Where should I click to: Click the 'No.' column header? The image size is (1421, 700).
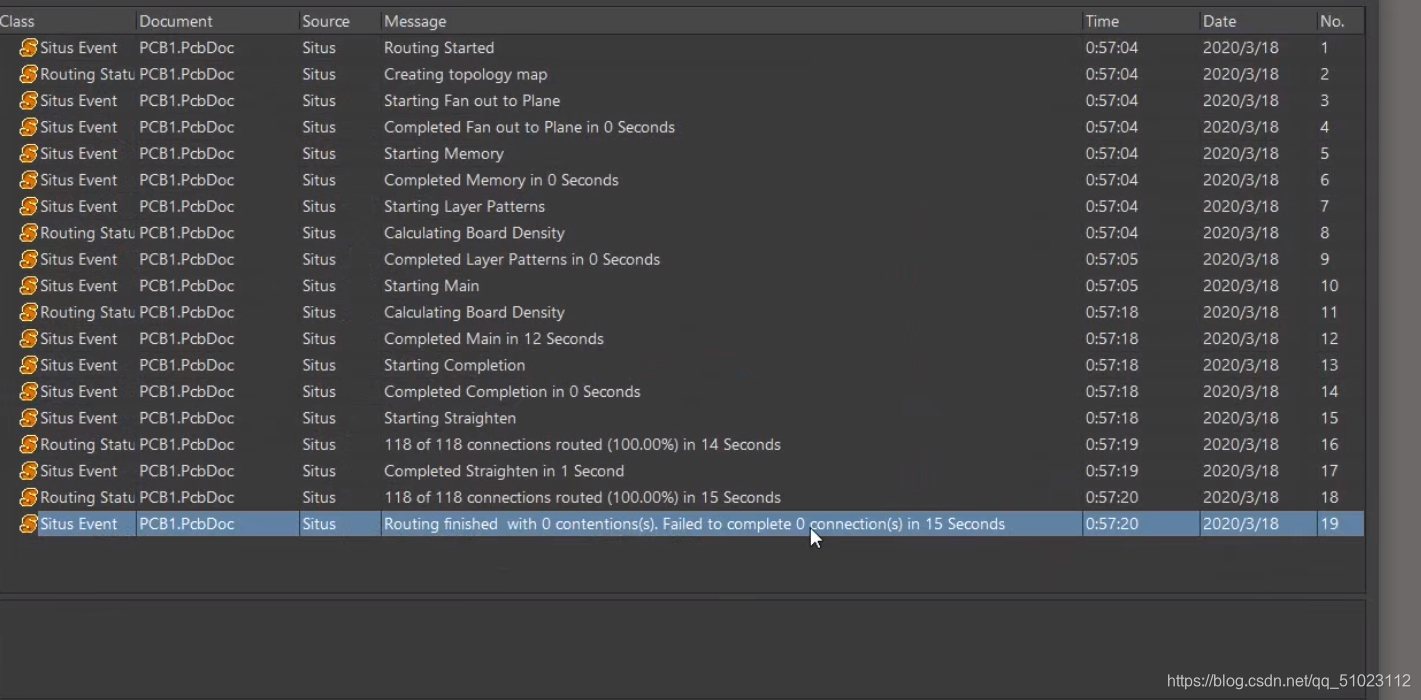1340,21
